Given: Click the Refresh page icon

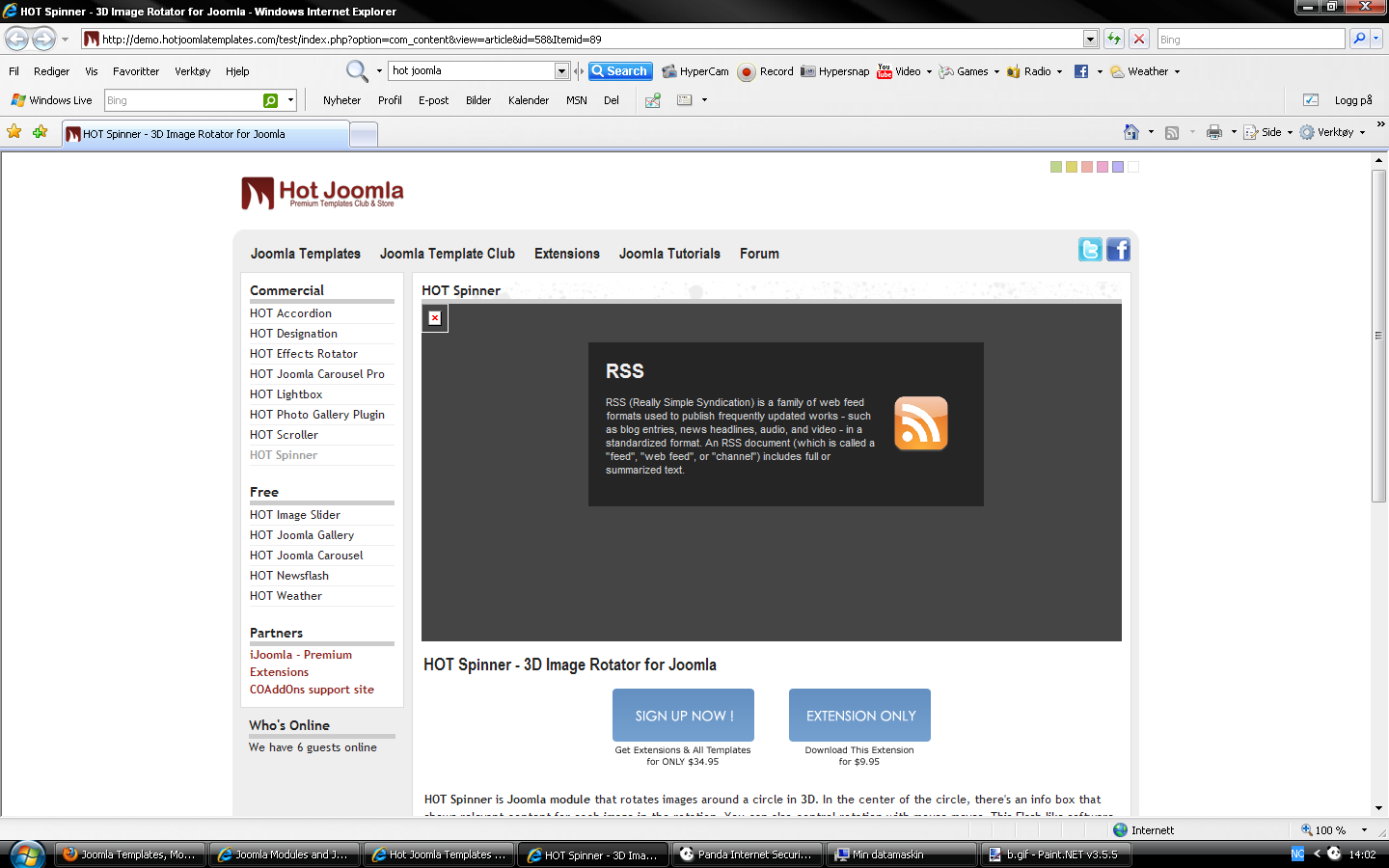Looking at the screenshot, I should pos(1114,39).
